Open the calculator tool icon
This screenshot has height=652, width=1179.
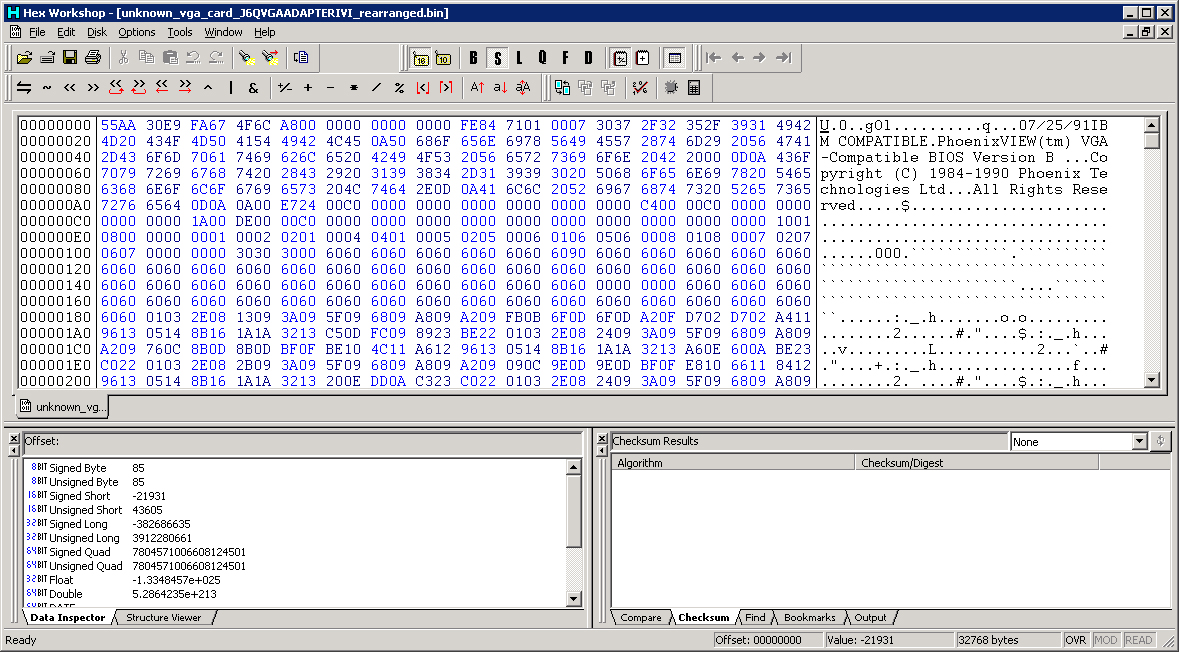(x=694, y=88)
